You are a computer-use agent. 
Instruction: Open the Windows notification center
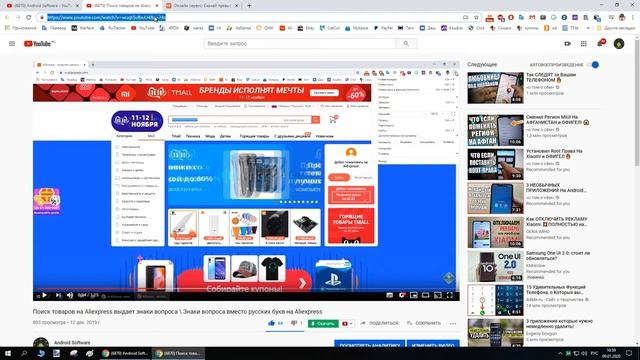click(629, 353)
